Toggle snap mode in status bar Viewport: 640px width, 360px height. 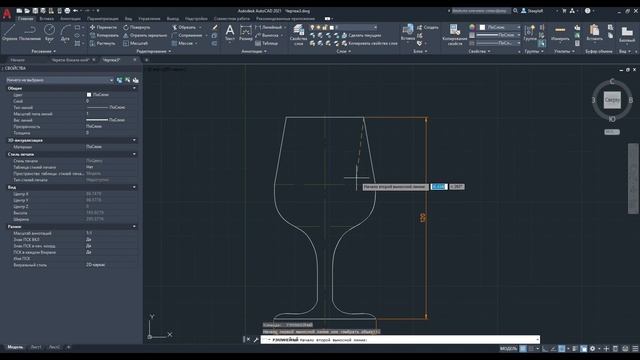531,349
